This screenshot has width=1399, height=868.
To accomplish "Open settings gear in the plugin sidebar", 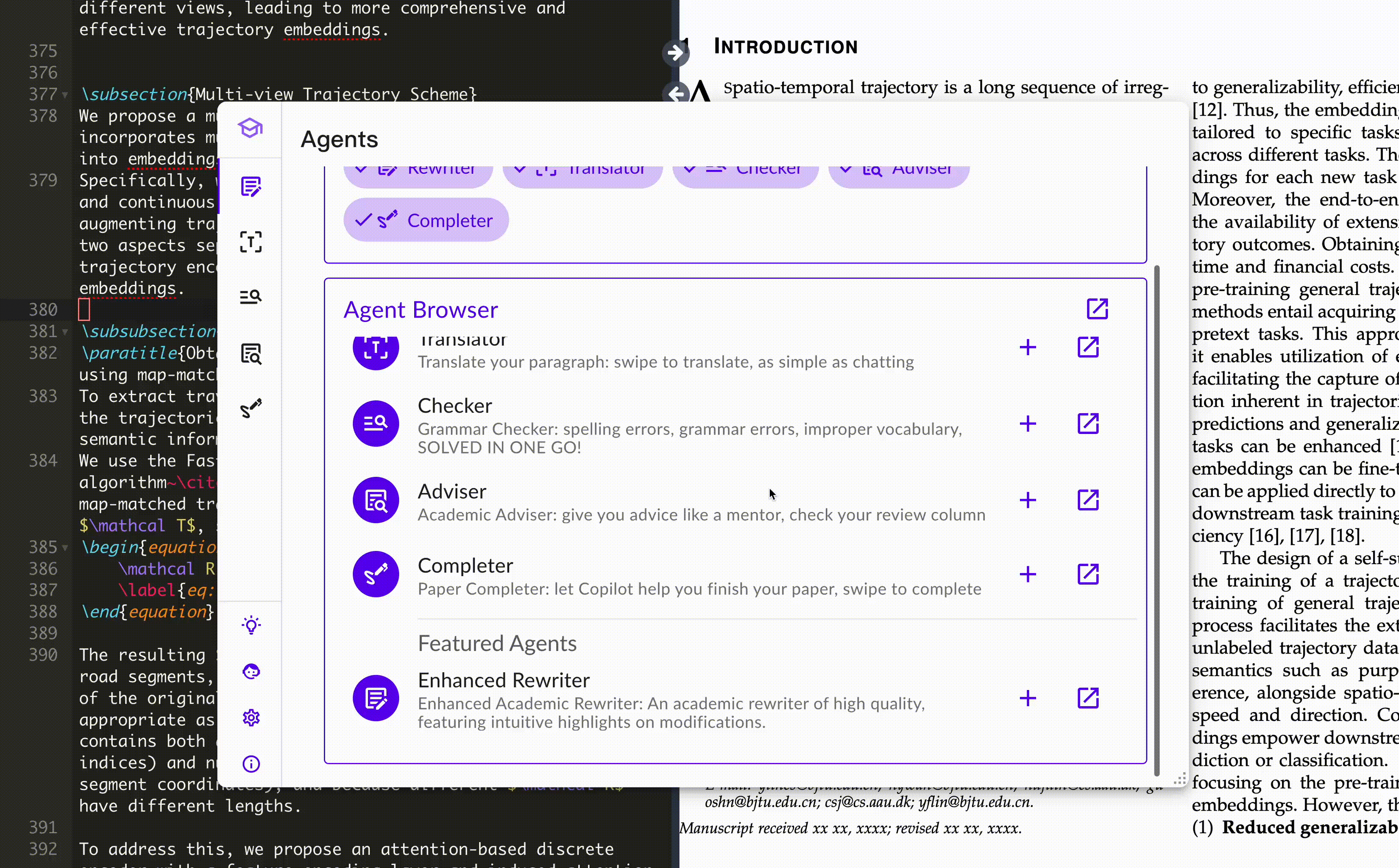I will pyautogui.click(x=251, y=718).
